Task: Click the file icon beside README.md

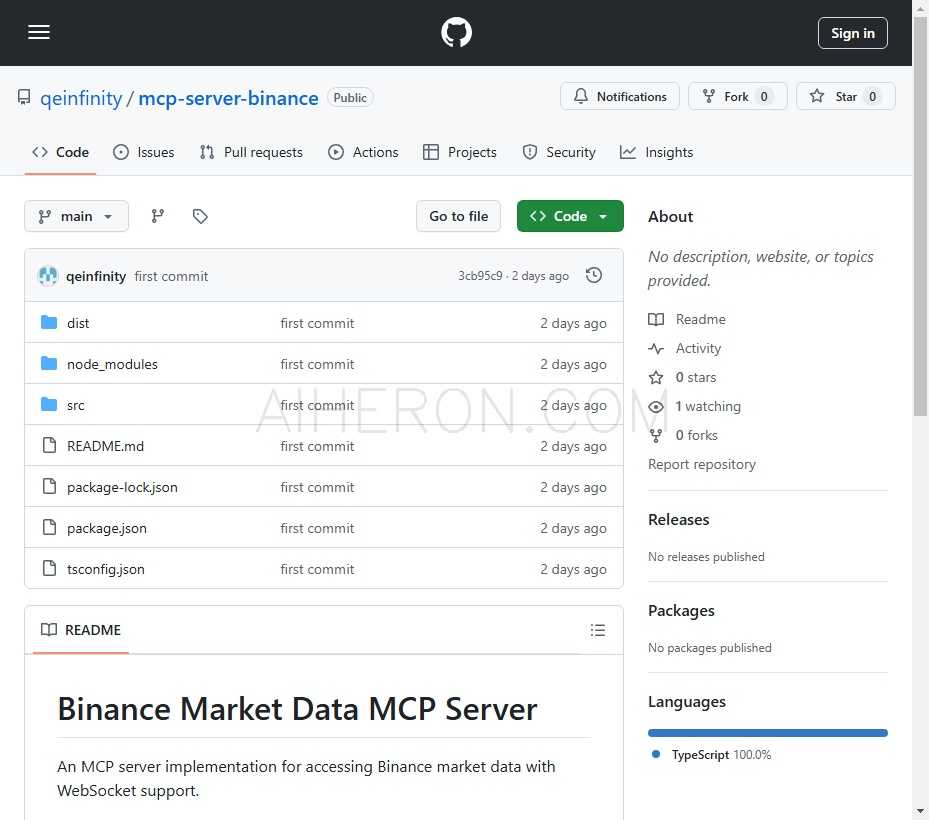Action: click(x=49, y=445)
